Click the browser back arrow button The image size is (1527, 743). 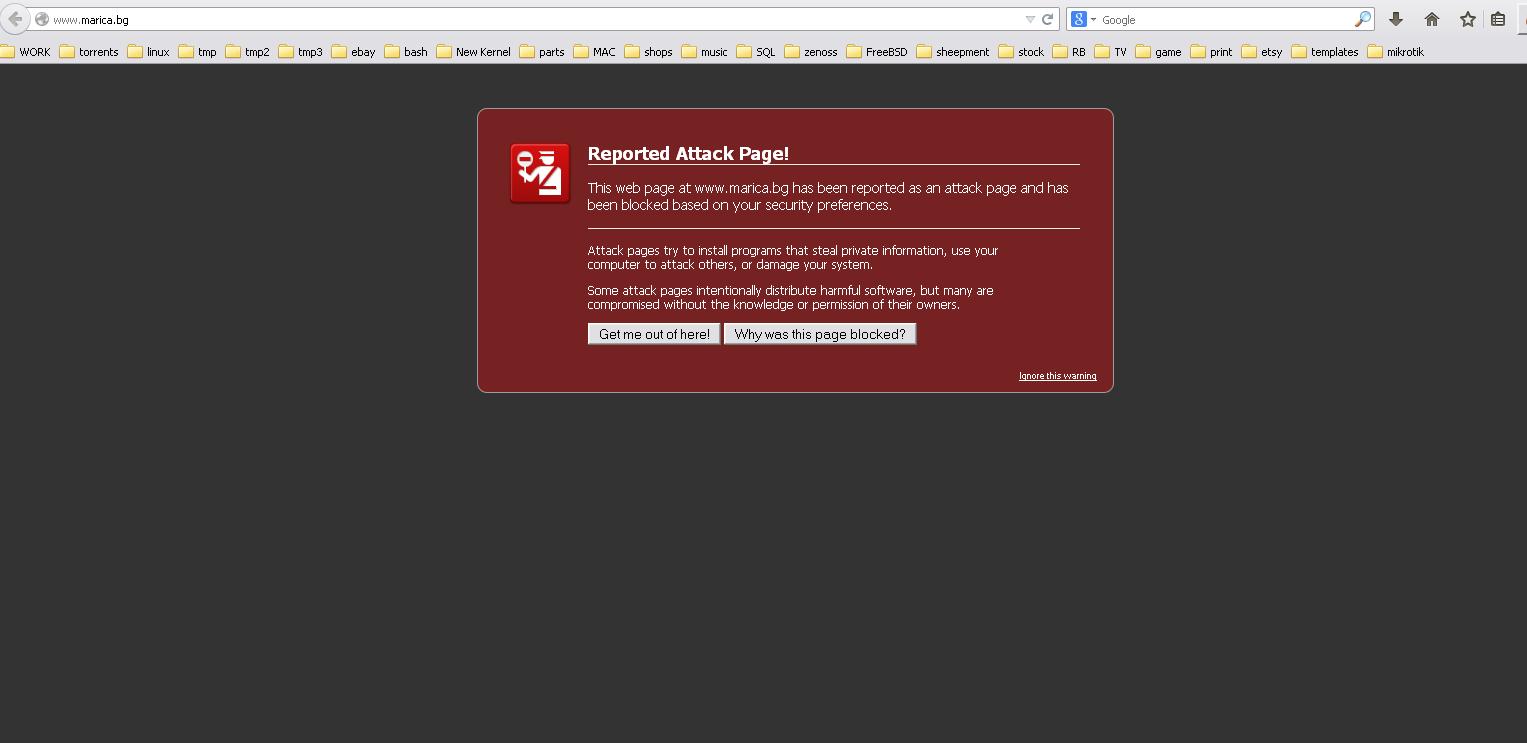click(x=14, y=19)
